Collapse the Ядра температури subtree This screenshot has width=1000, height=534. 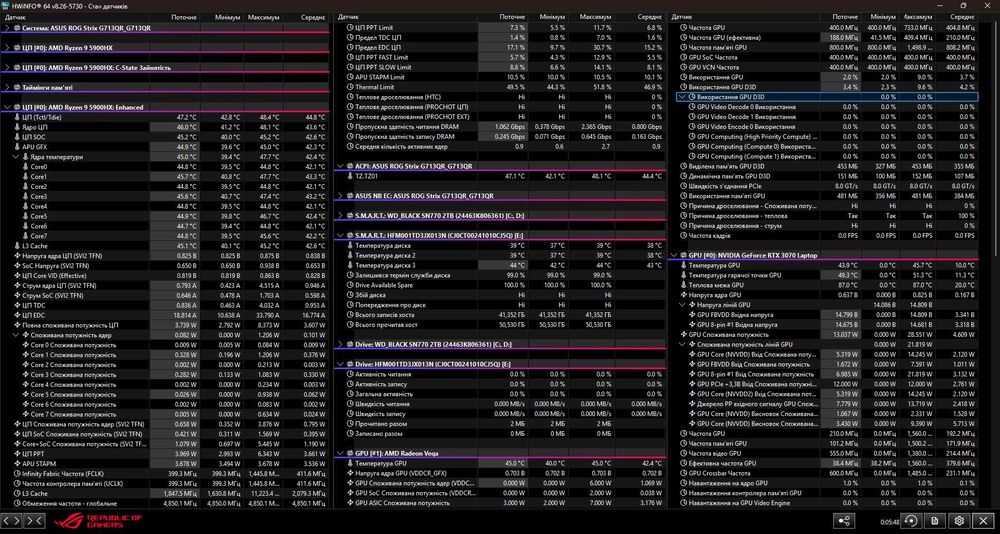(15, 157)
